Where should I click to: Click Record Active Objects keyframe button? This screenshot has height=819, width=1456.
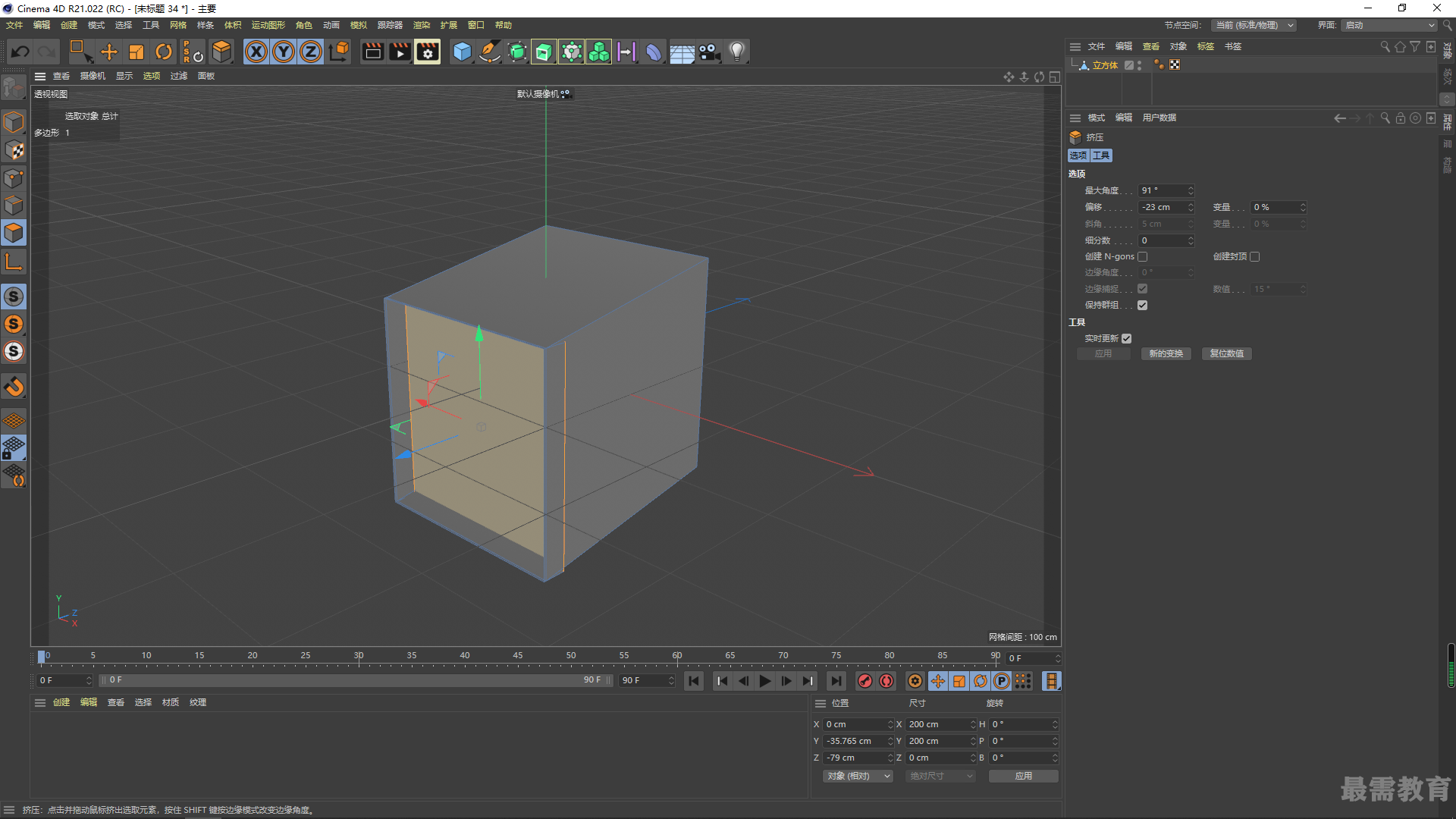864,681
